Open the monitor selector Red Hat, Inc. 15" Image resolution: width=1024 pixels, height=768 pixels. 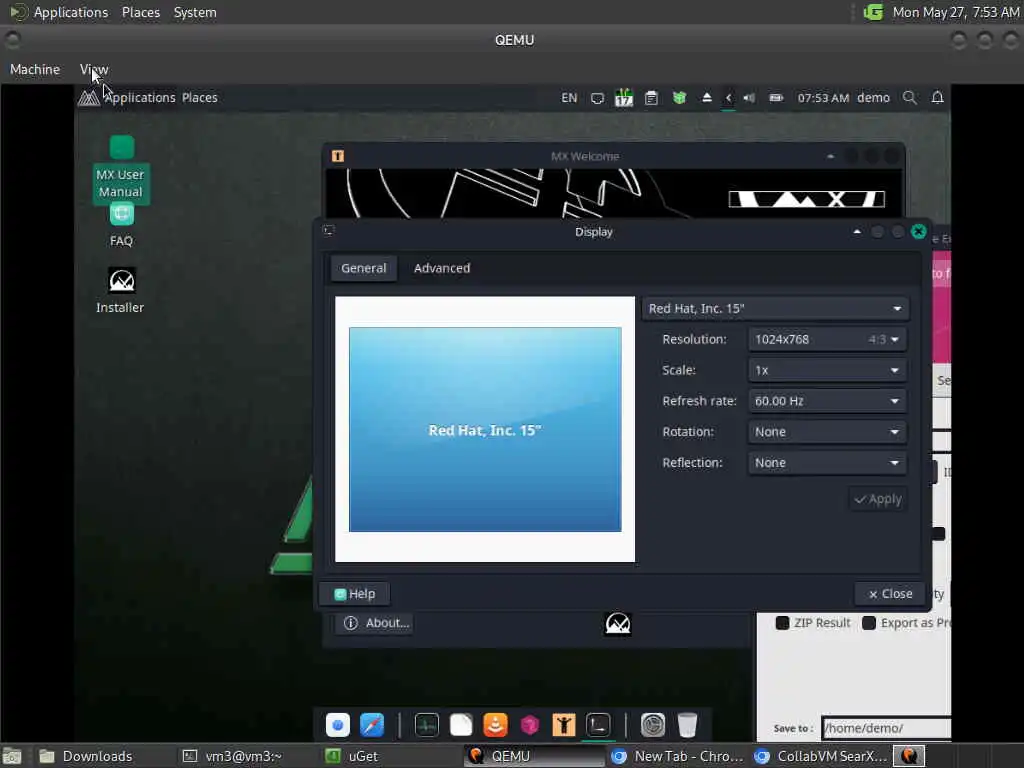(x=775, y=308)
